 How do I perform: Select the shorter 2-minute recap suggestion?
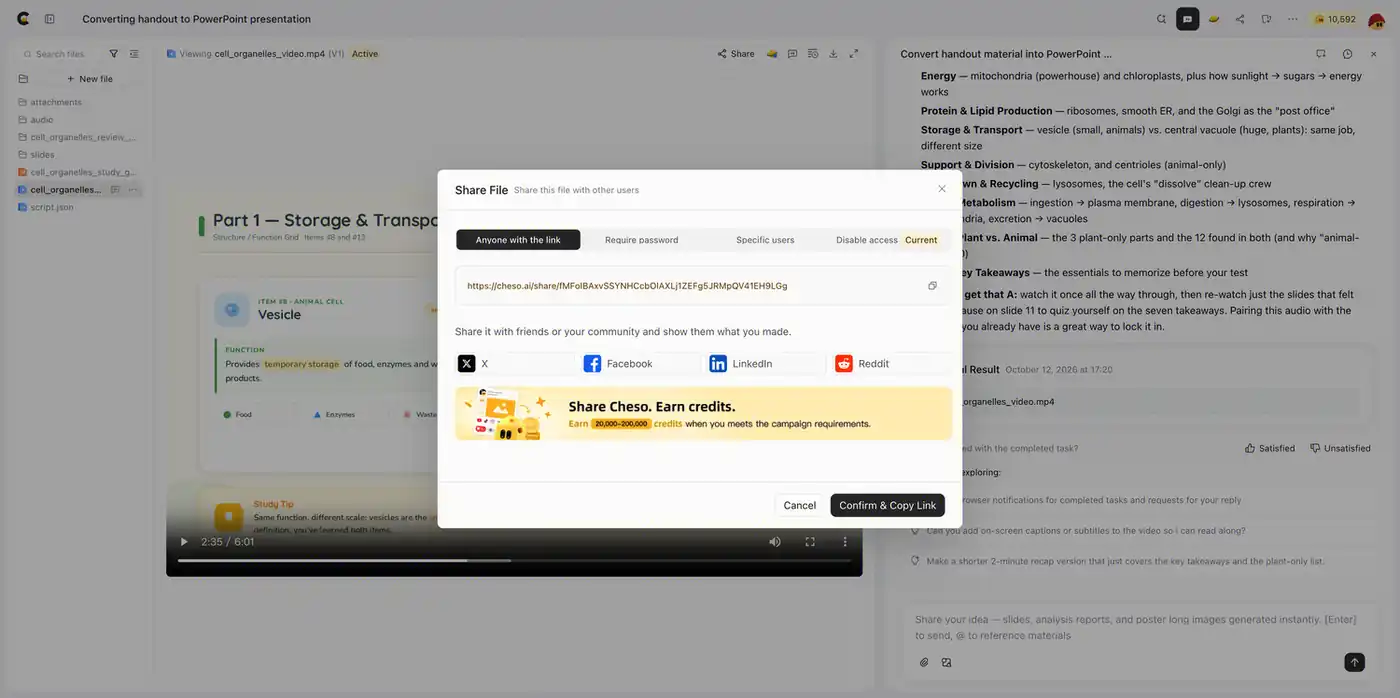(1117, 561)
